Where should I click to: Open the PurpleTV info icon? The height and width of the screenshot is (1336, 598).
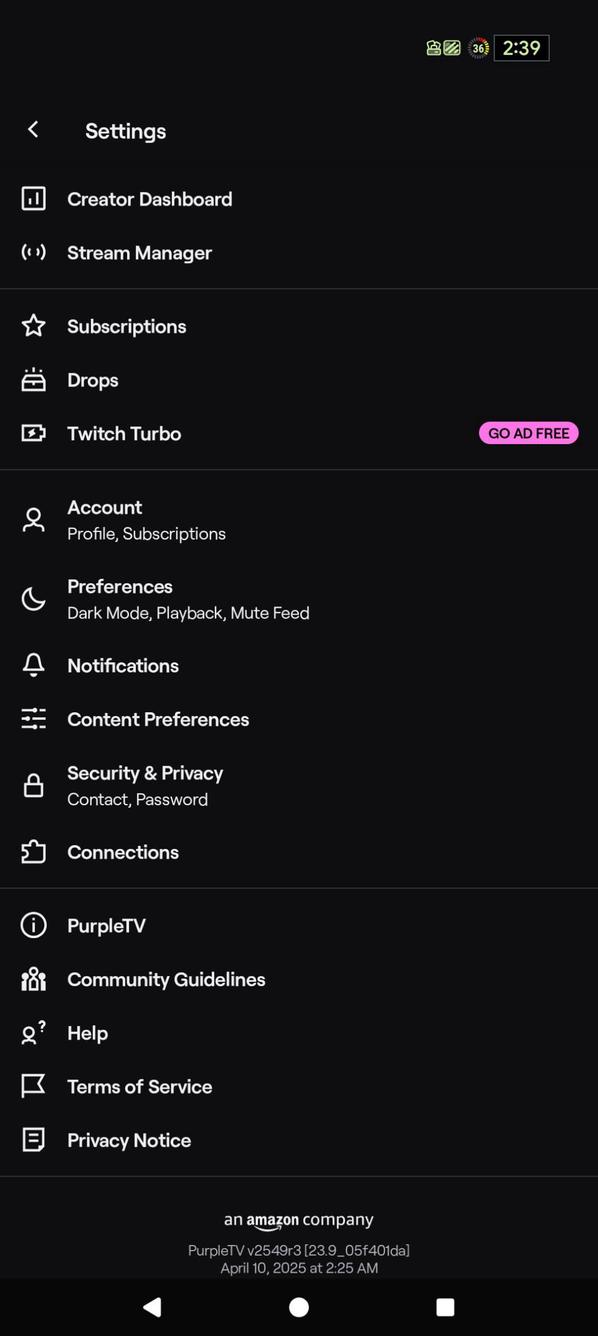33,925
